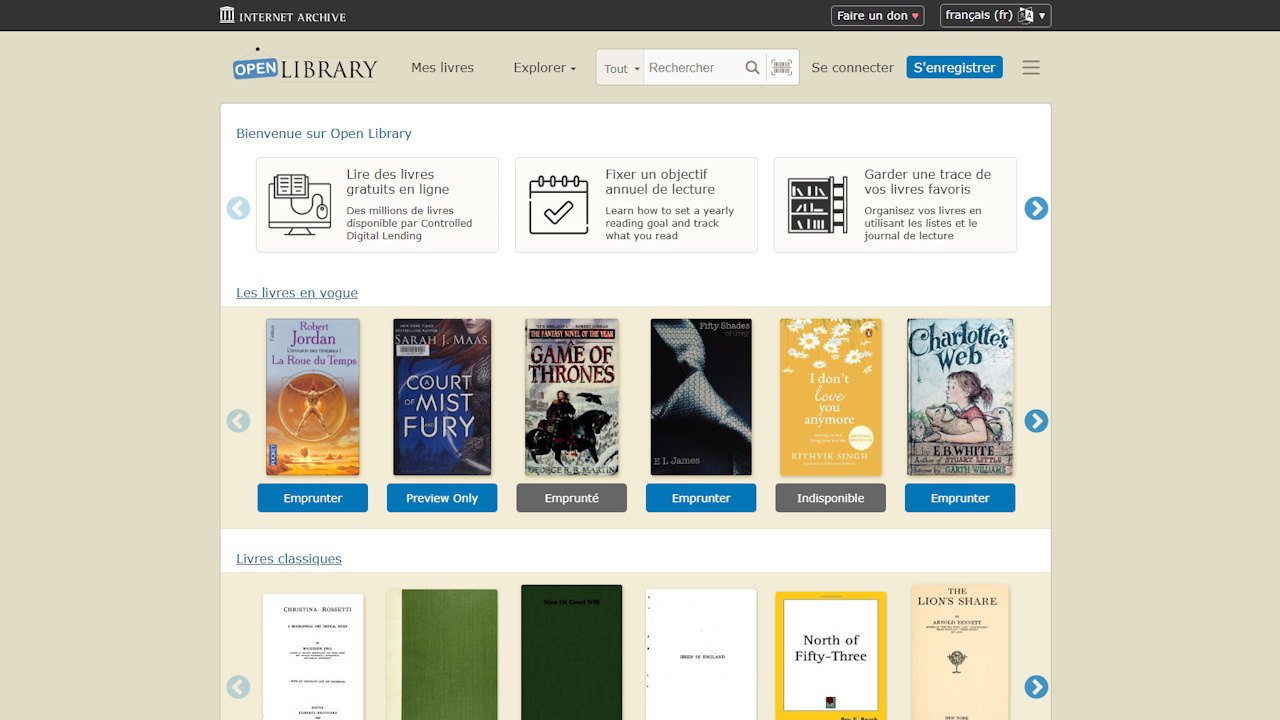Click the magnifying glass search icon
The image size is (1280, 720).
click(x=752, y=67)
